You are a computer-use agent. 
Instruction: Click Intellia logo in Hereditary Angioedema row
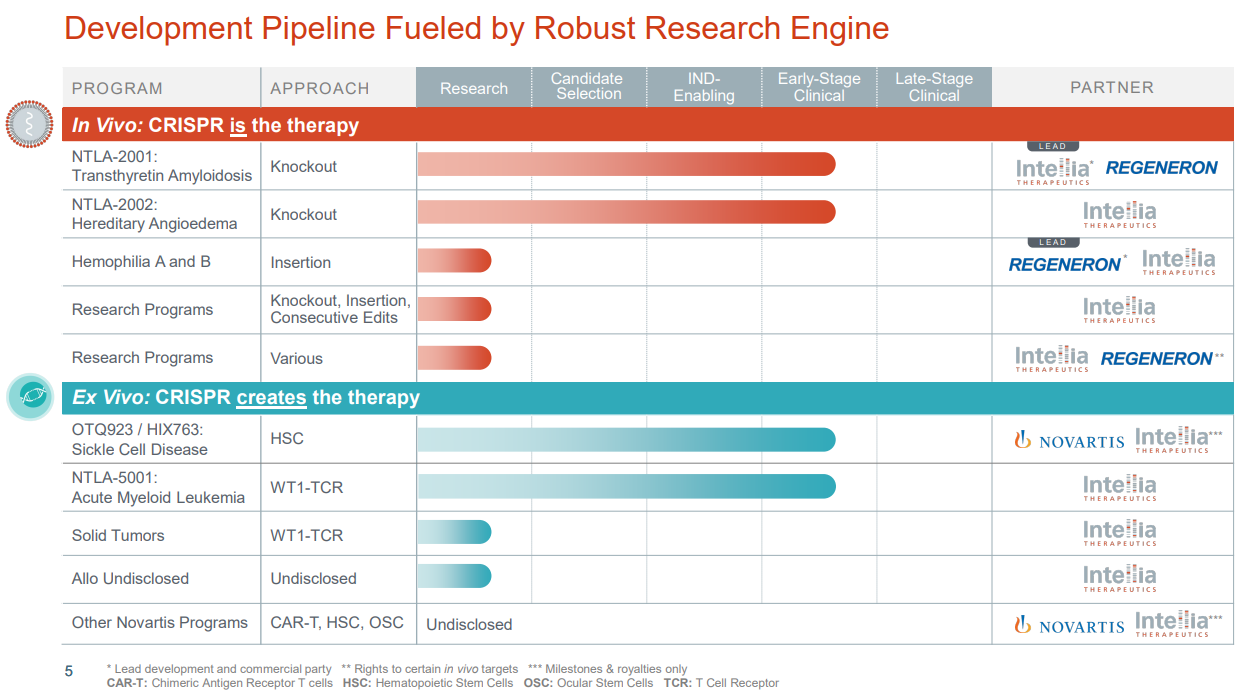click(1119, 214)
